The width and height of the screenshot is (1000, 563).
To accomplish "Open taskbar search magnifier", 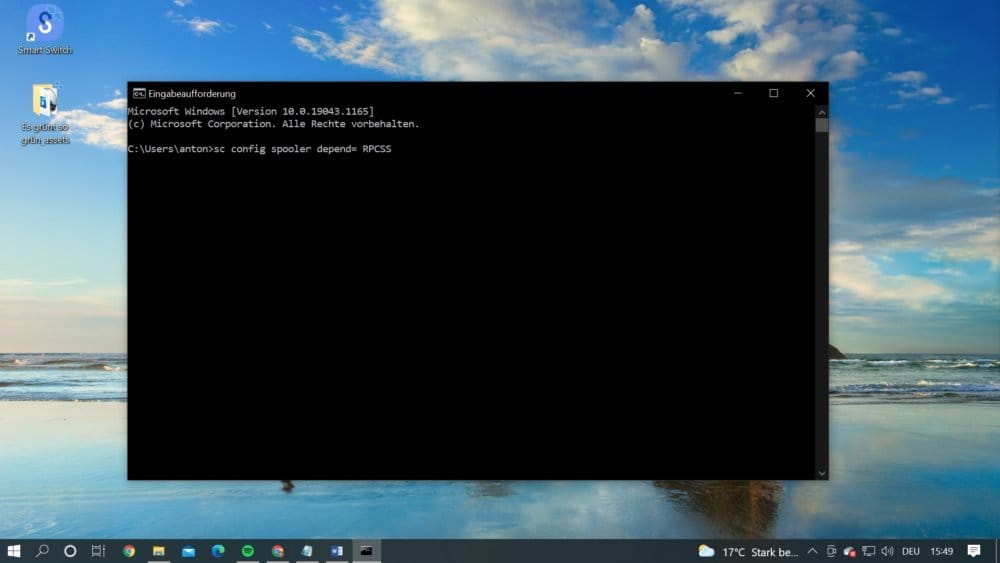I will (42, 551).
